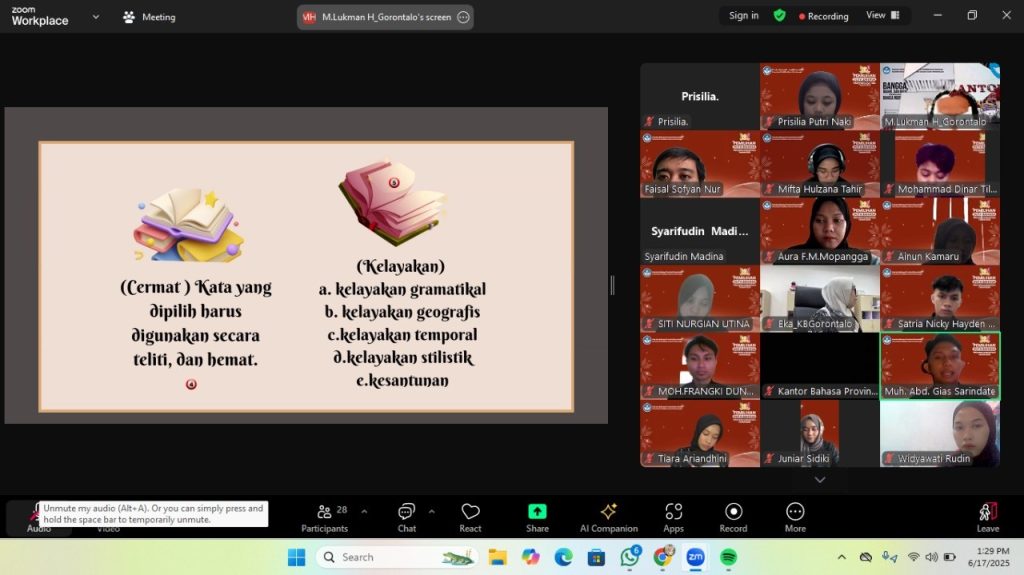Click the green encryption shield icon
1024x575 pixels.
coord(779,16)
